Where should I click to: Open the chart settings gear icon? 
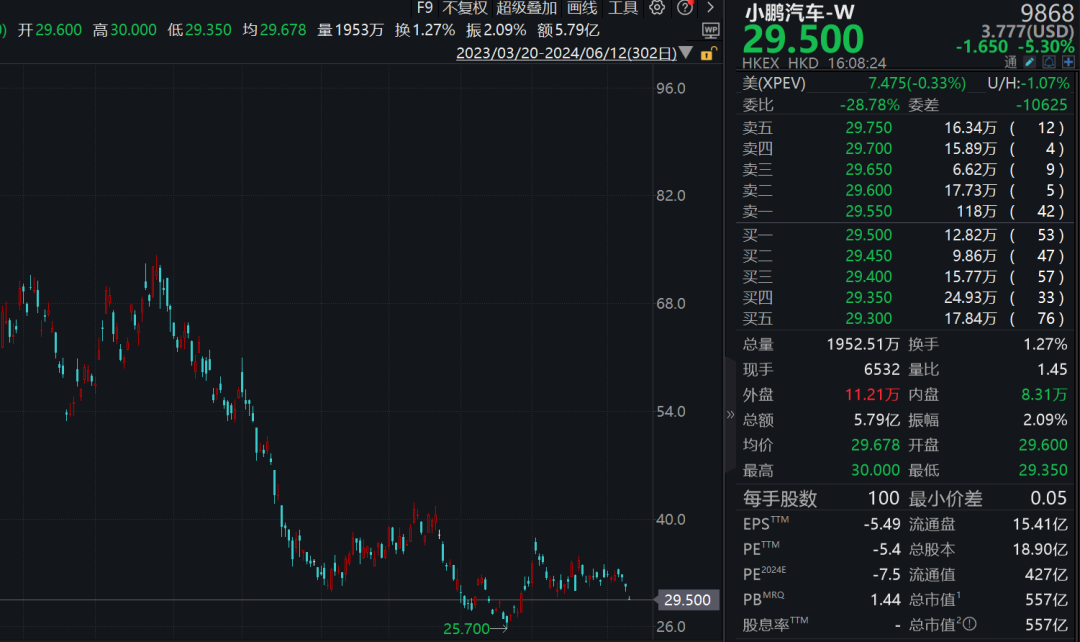pos(658,8)
